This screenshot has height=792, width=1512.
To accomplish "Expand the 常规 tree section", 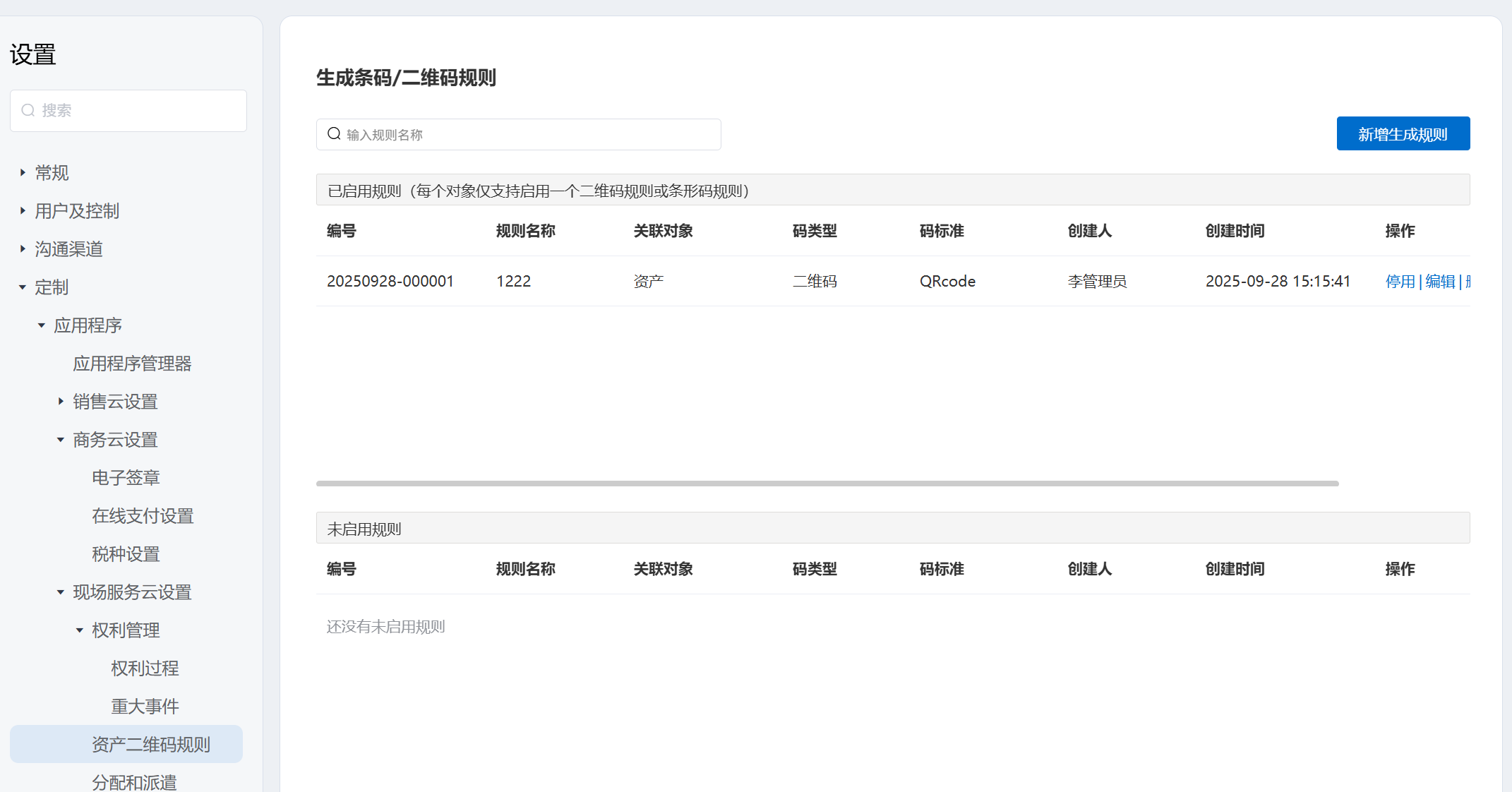I will pyautogui.click(x=23, y=172).
